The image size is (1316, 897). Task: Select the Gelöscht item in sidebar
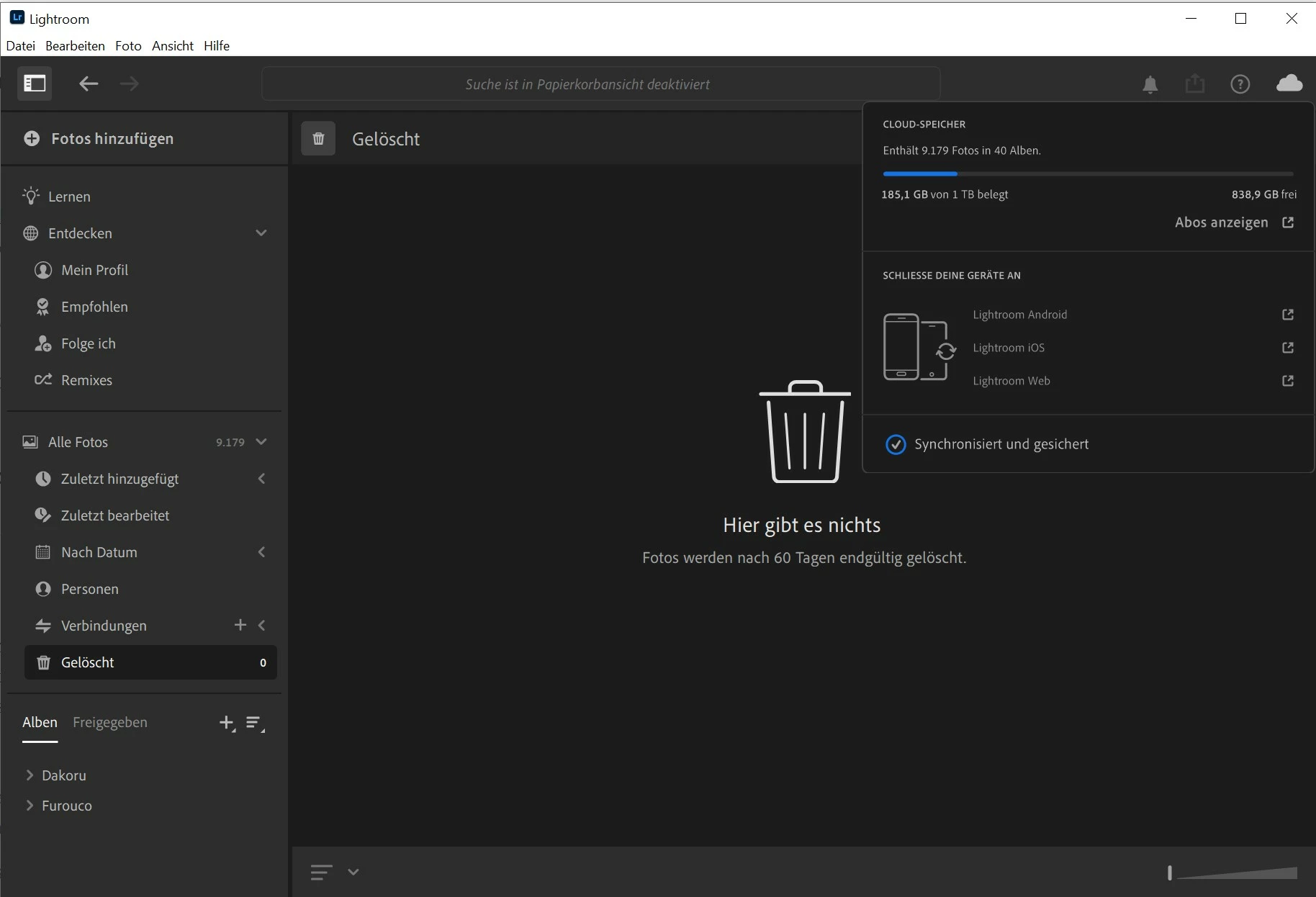[150, 662]
